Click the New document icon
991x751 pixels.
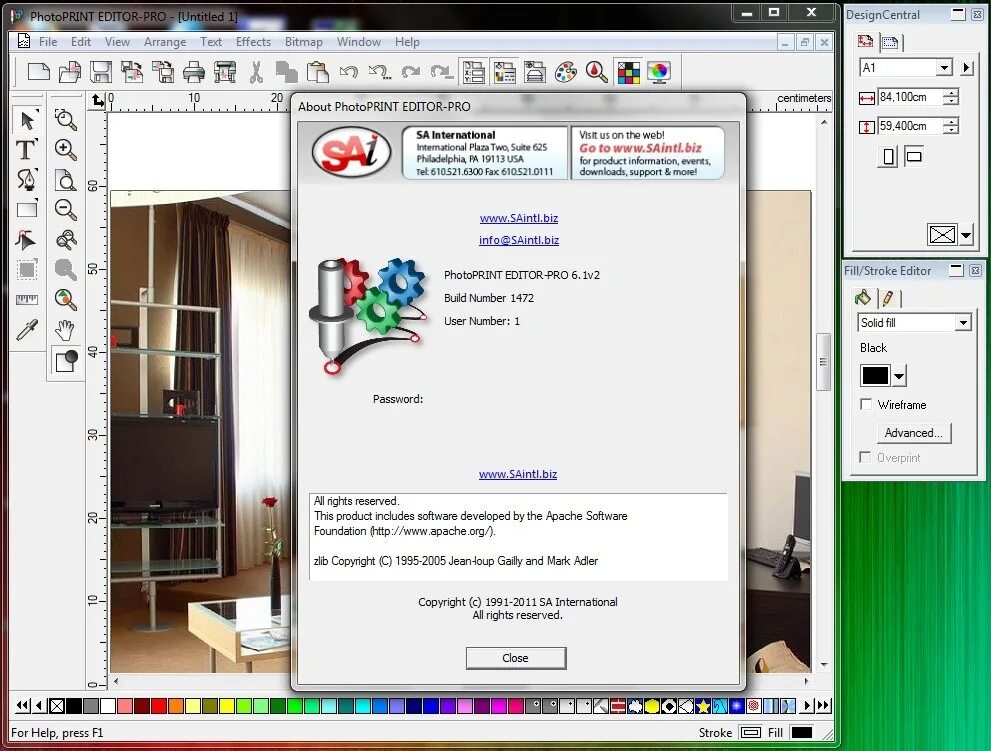pos(39,72)
